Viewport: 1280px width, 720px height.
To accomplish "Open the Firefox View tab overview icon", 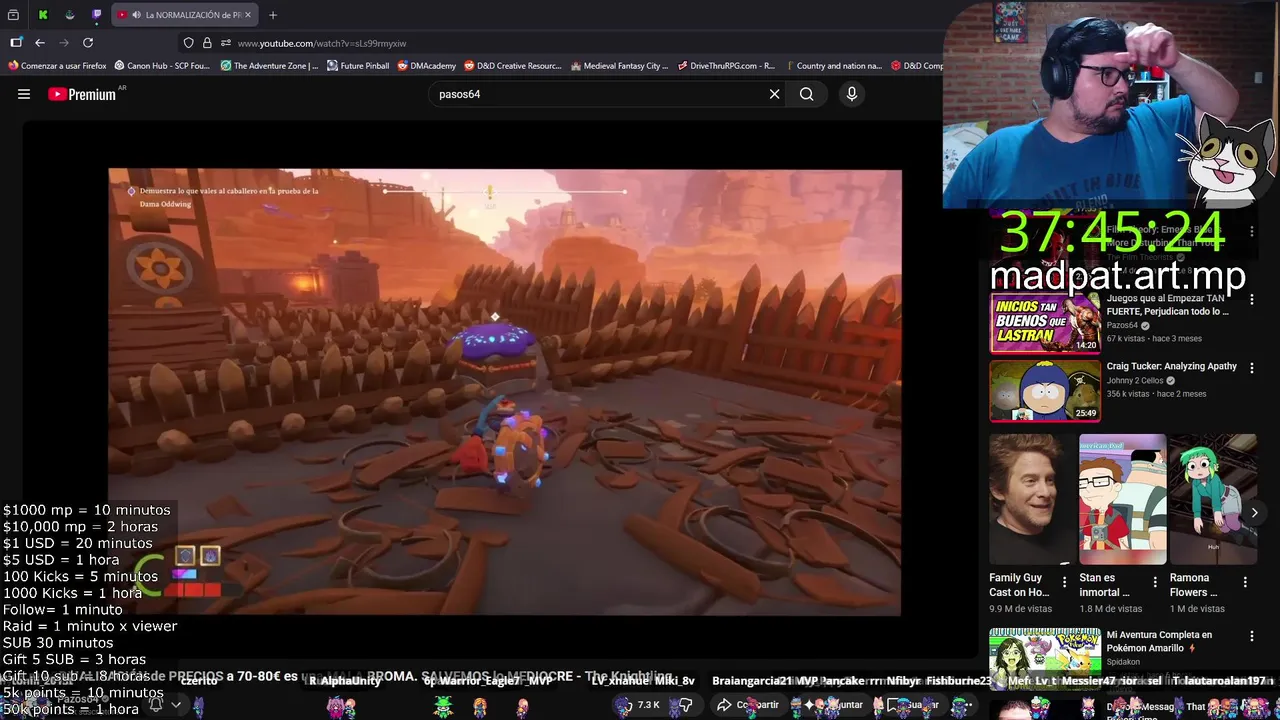I will click(x=13, y=15).
